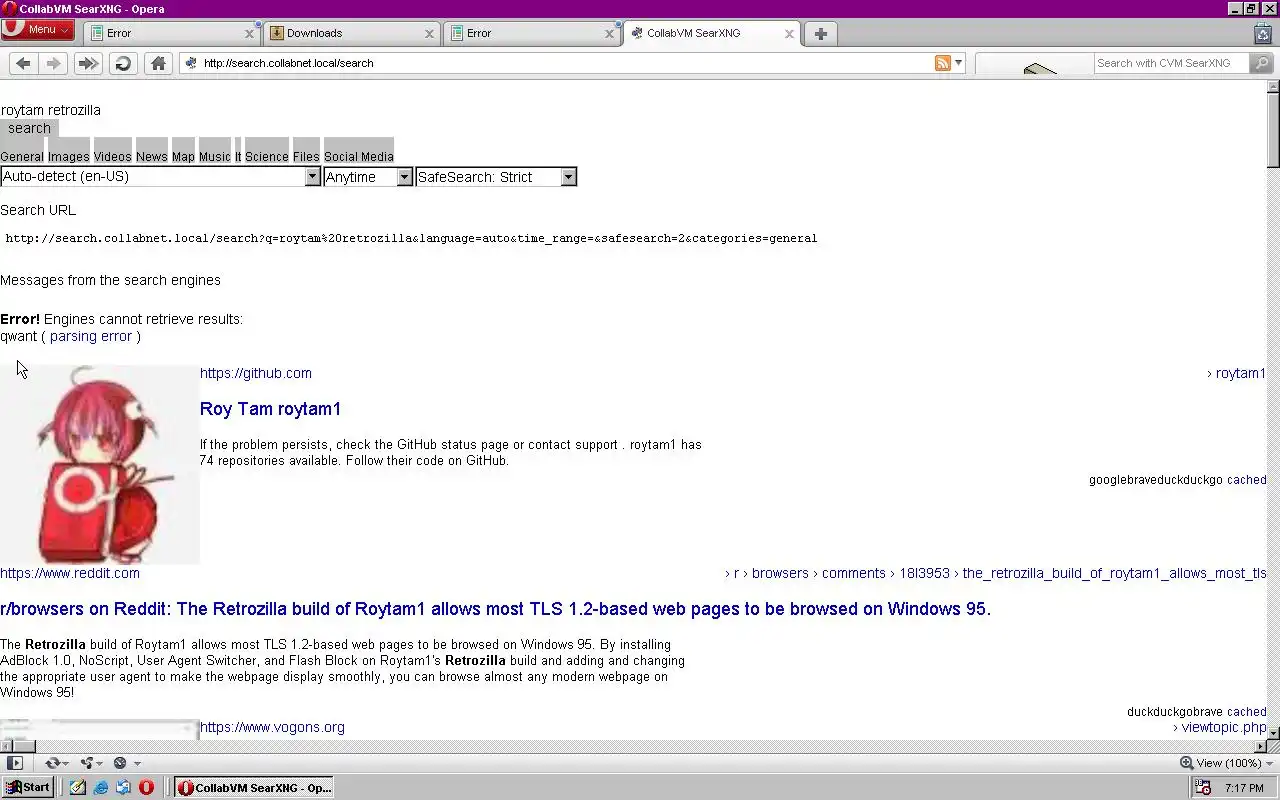Click the address bar URL field
This screenshot has height=800, width=1280.
tap(560, 63)
